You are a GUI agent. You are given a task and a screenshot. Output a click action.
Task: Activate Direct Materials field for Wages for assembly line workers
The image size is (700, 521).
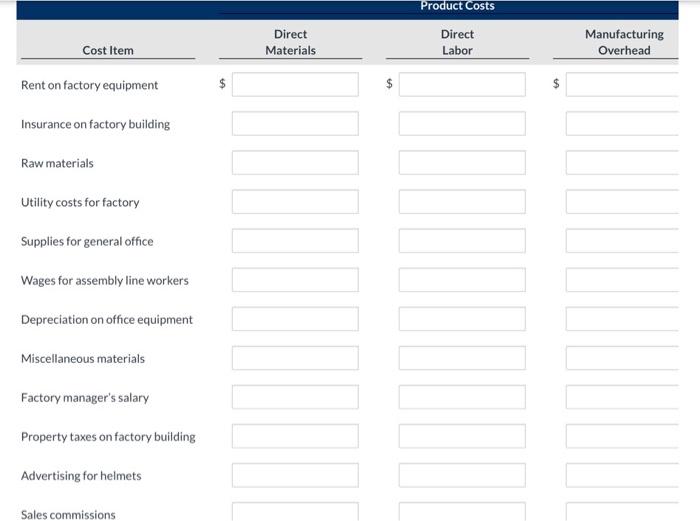(x=295, y=280)
